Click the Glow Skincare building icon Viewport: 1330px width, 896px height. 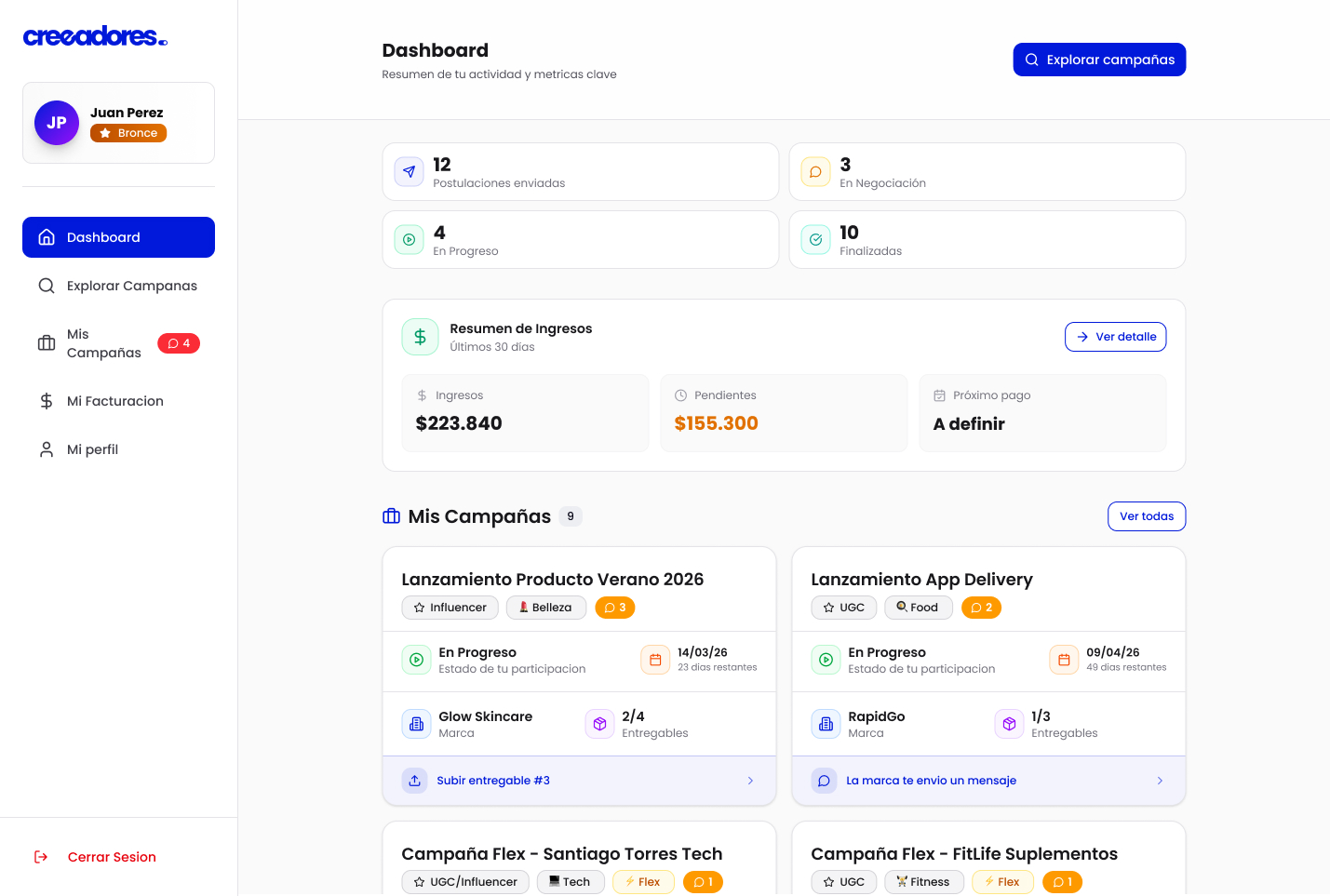416,724
